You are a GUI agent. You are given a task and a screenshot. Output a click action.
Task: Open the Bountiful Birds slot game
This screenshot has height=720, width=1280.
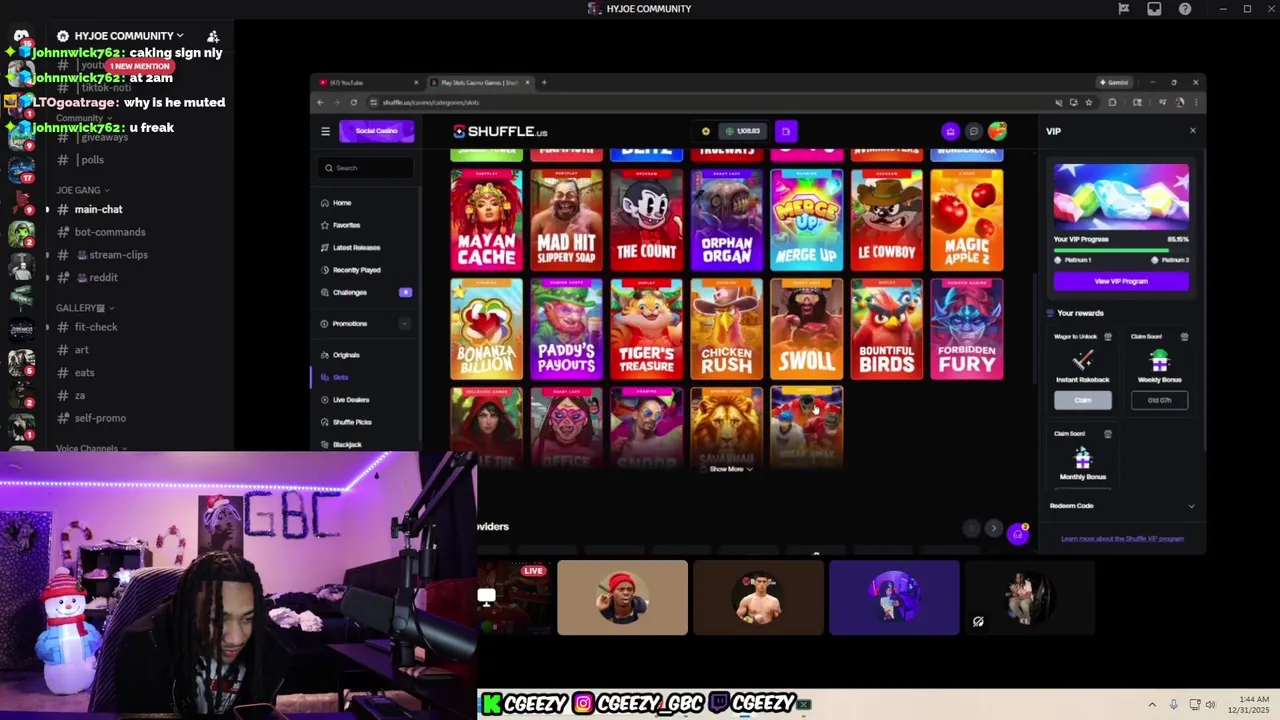tap(887, 329)
